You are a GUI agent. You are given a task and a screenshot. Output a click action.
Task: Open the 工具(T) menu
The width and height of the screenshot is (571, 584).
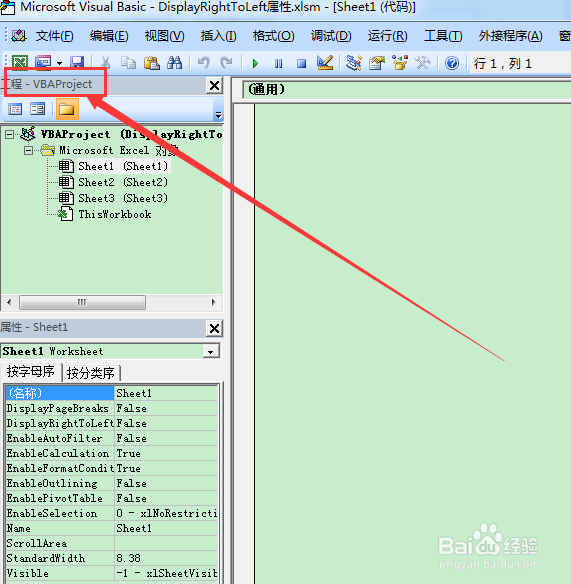(443, 36)
